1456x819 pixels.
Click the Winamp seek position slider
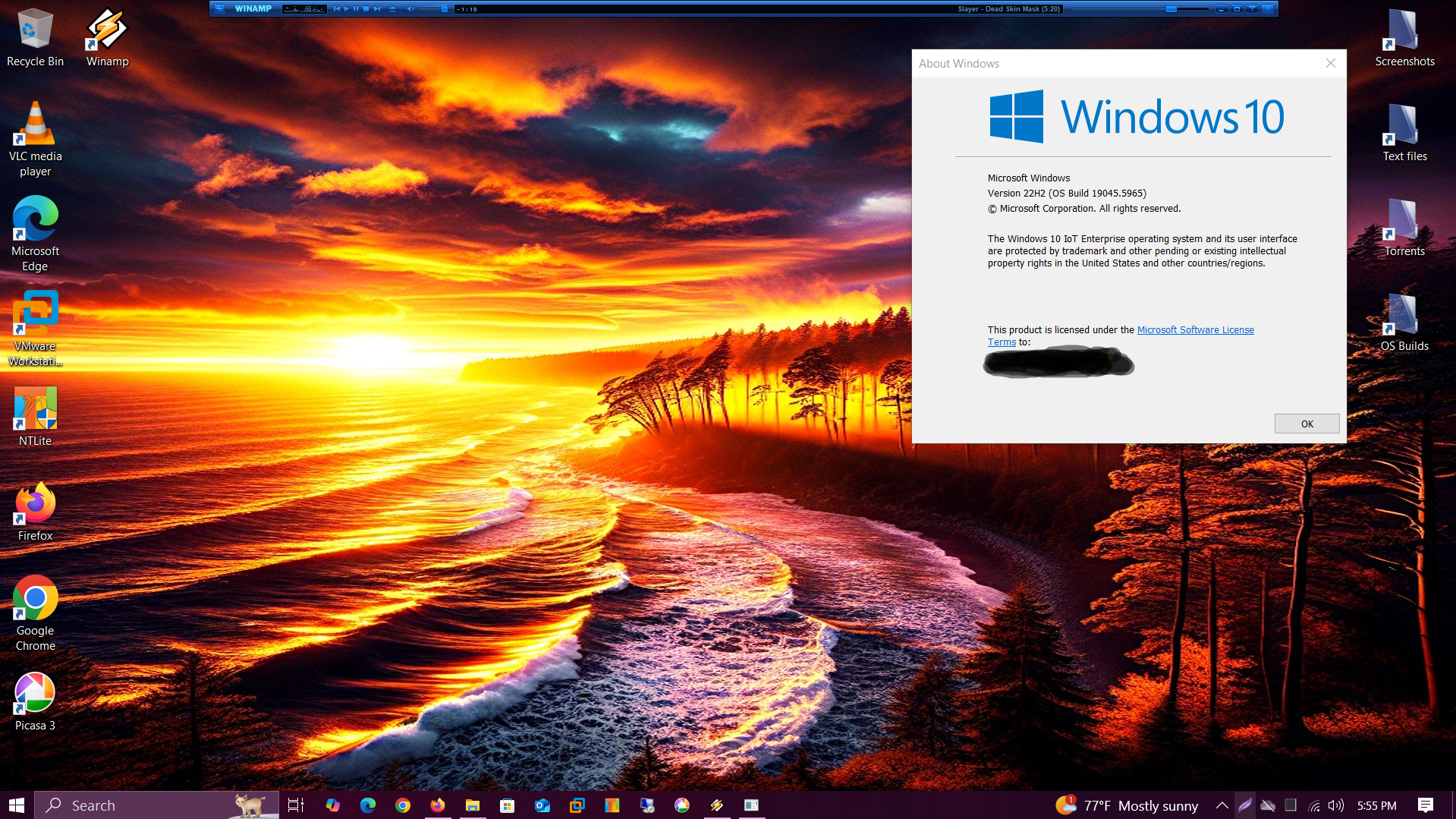tap(1138, 9)
